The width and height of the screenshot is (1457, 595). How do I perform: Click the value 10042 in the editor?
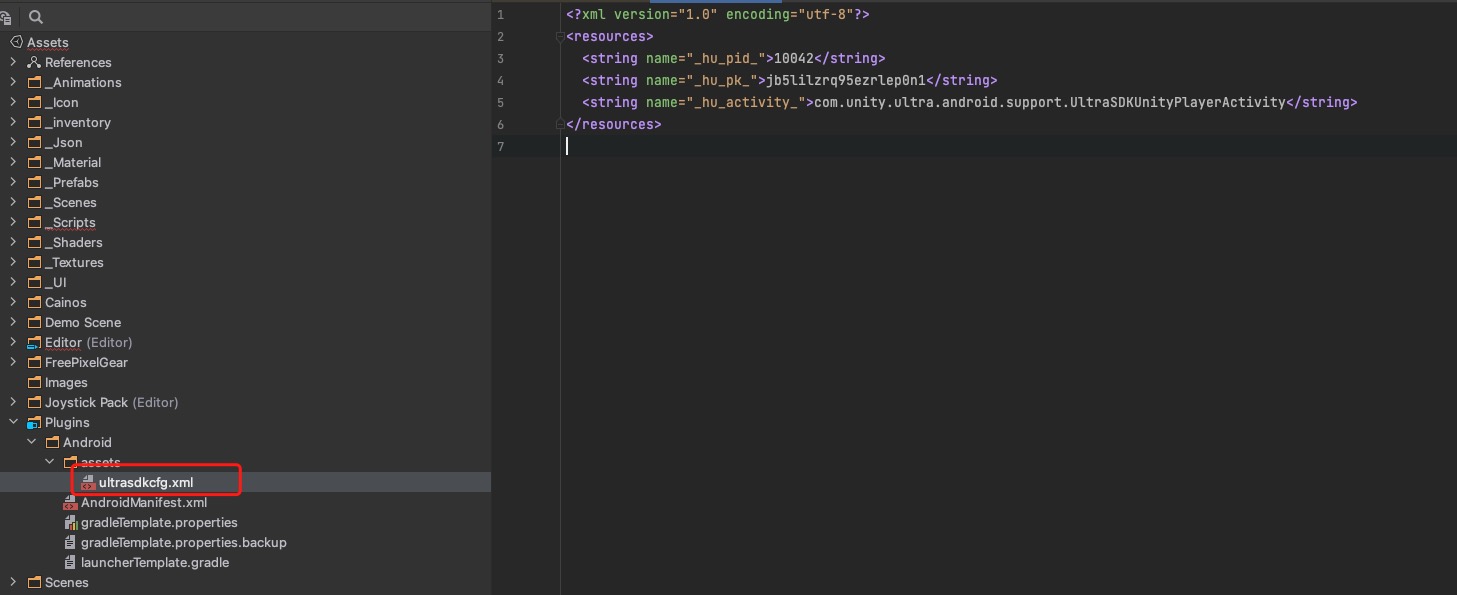coord(794,58)
